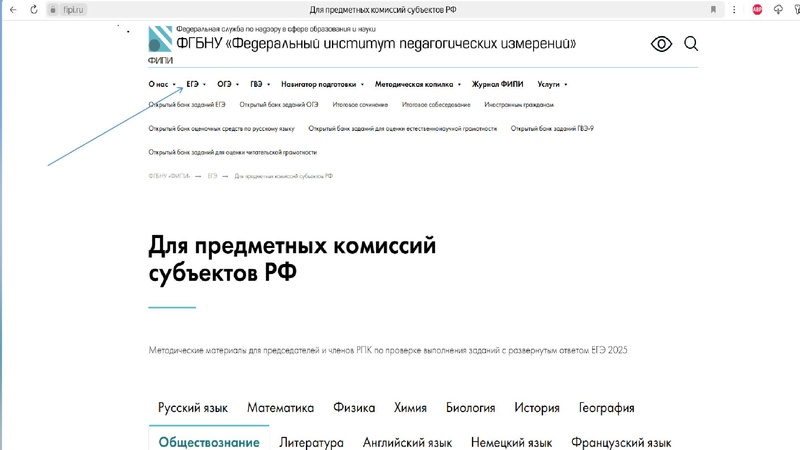Viewport: 800px width, 450px height.
Task: Open site search with the magnifier icon
Action: click(x=691, y=44)
